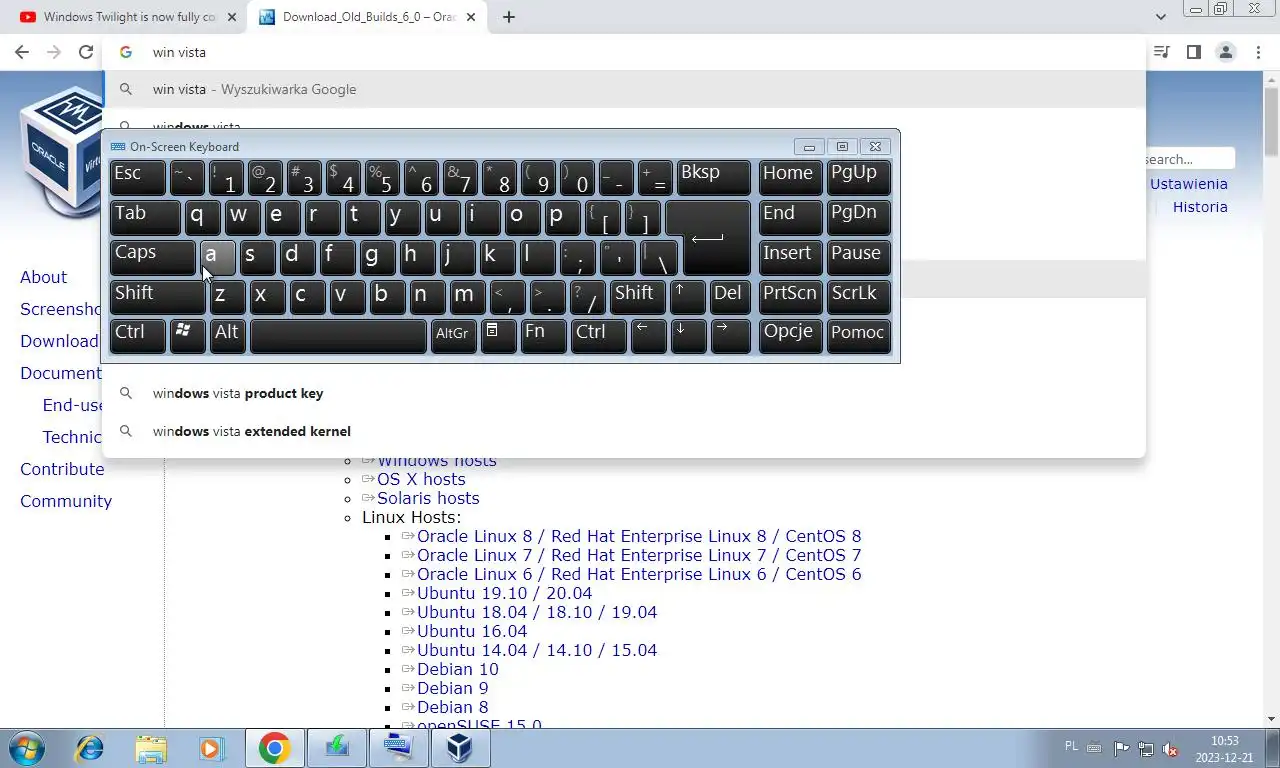Toggle left Shift key on on-screen keyboard
The image size is (1280, 768).
158,296
